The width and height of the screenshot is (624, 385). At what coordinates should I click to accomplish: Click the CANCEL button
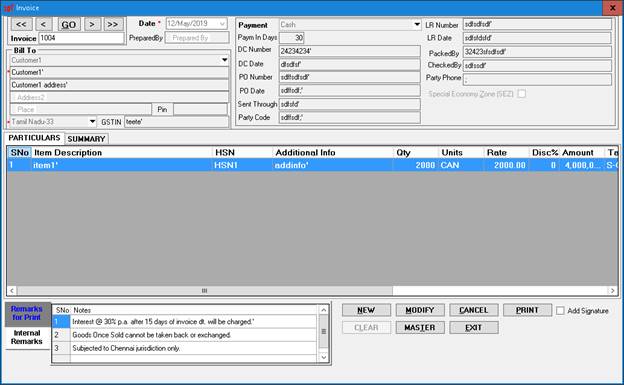tap(474, 310)
